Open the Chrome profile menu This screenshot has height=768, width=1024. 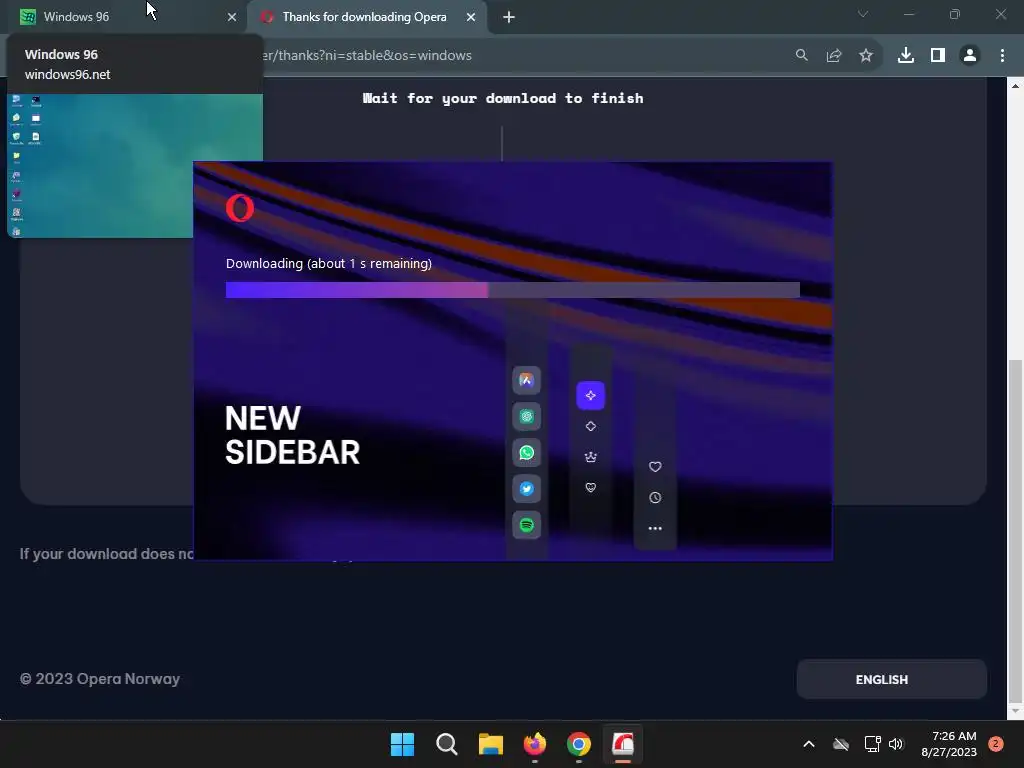[x=970, y=56]
